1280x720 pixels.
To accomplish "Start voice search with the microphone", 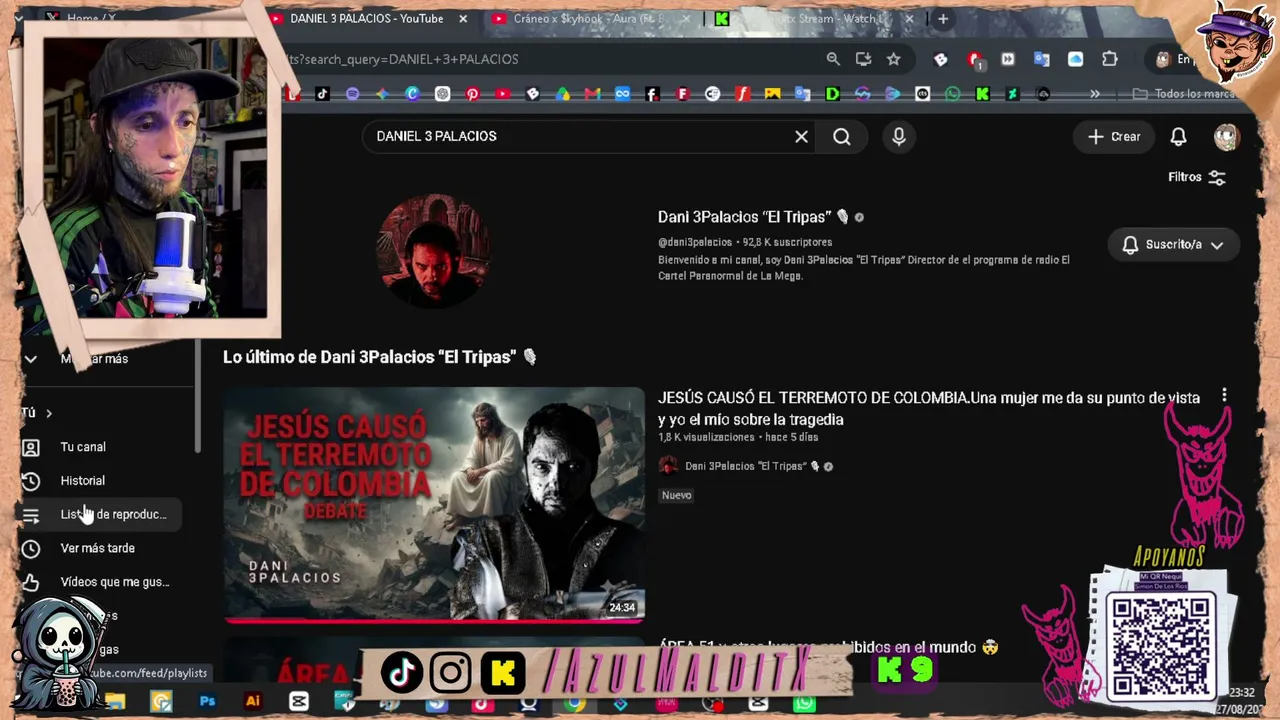I will 899,136.
